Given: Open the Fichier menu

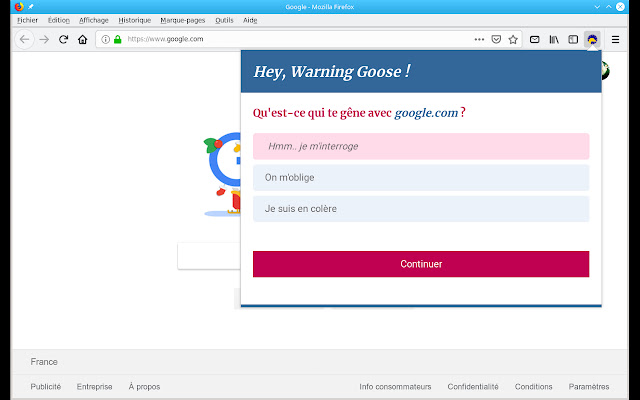Looking at the screenshot, I should point(27,20).
